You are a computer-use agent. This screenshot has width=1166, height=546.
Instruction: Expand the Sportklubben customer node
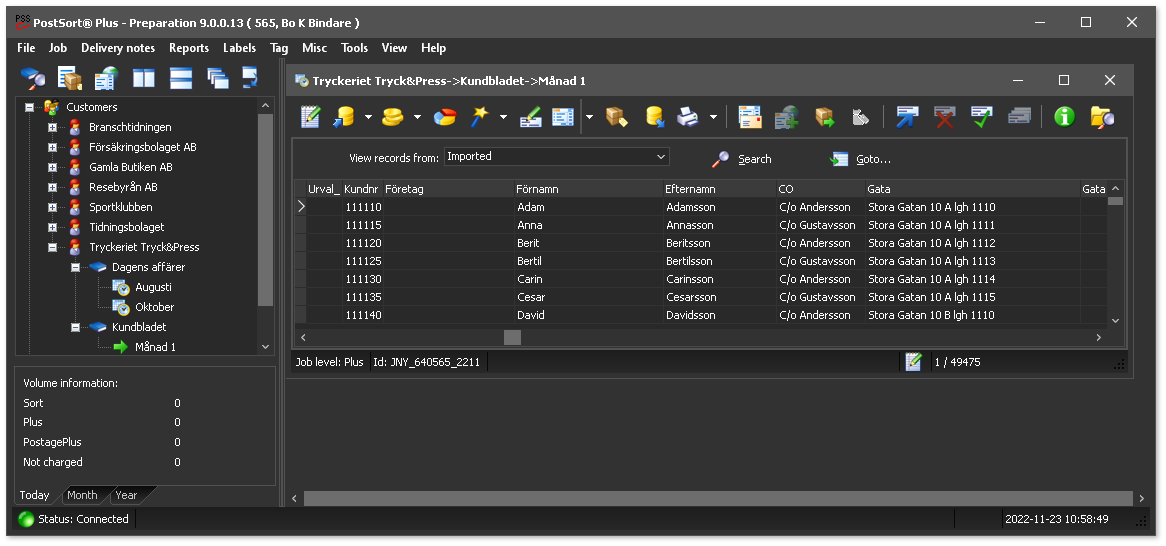(x=52, y=207)
